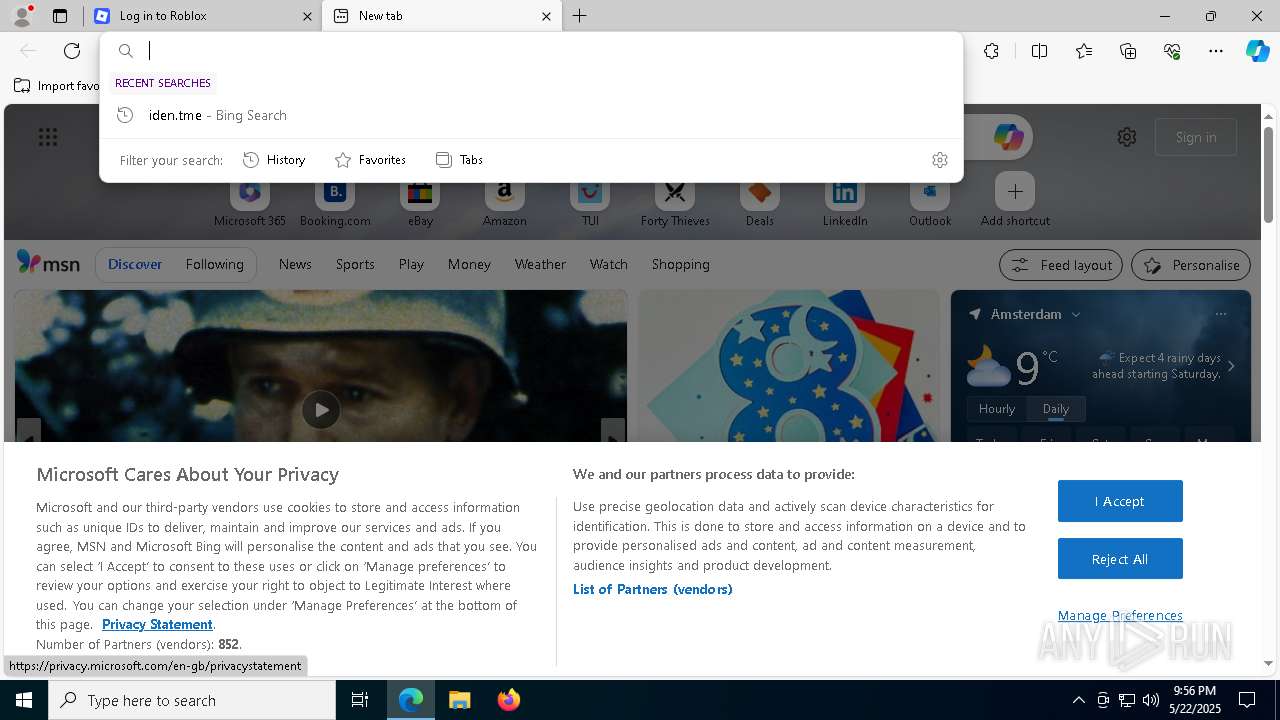Screen dimensions: 1280x720
Task: Launch Firefox from the taskbar
Action: (509, 700)
